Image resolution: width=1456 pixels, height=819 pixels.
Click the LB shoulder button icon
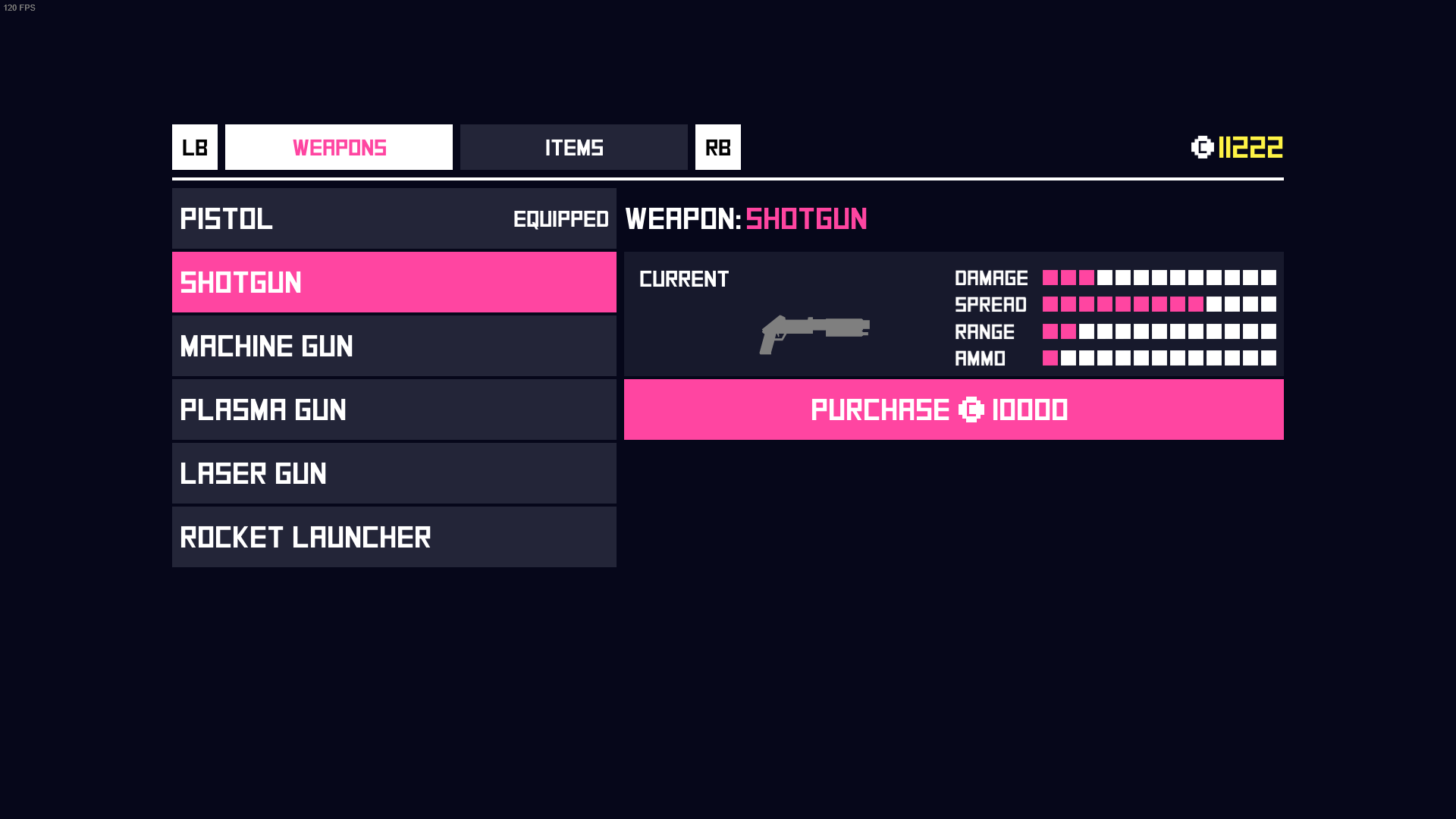[195, 147]
